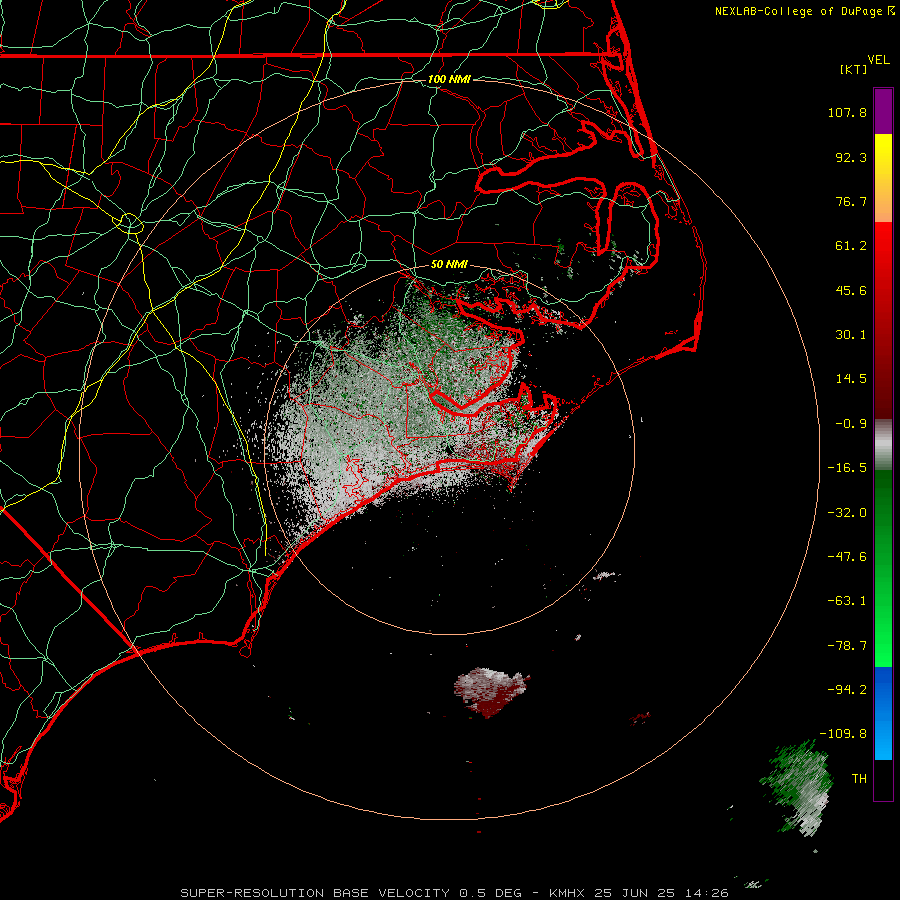Click the red outbound velocity echo offshore

click(491, 692)
